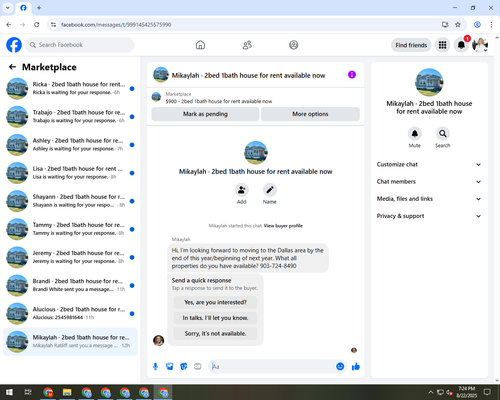
Task: Open the Facebook logo home link
Action: pos(14,45)
